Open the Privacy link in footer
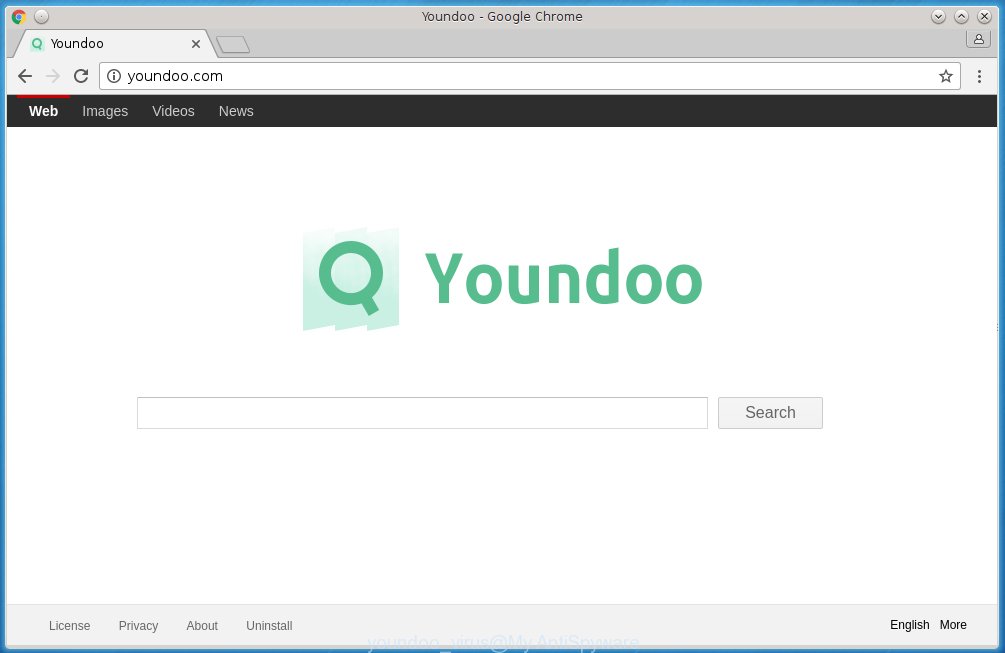This screenshot has height=653, width=1005. [x=138, y=625]
